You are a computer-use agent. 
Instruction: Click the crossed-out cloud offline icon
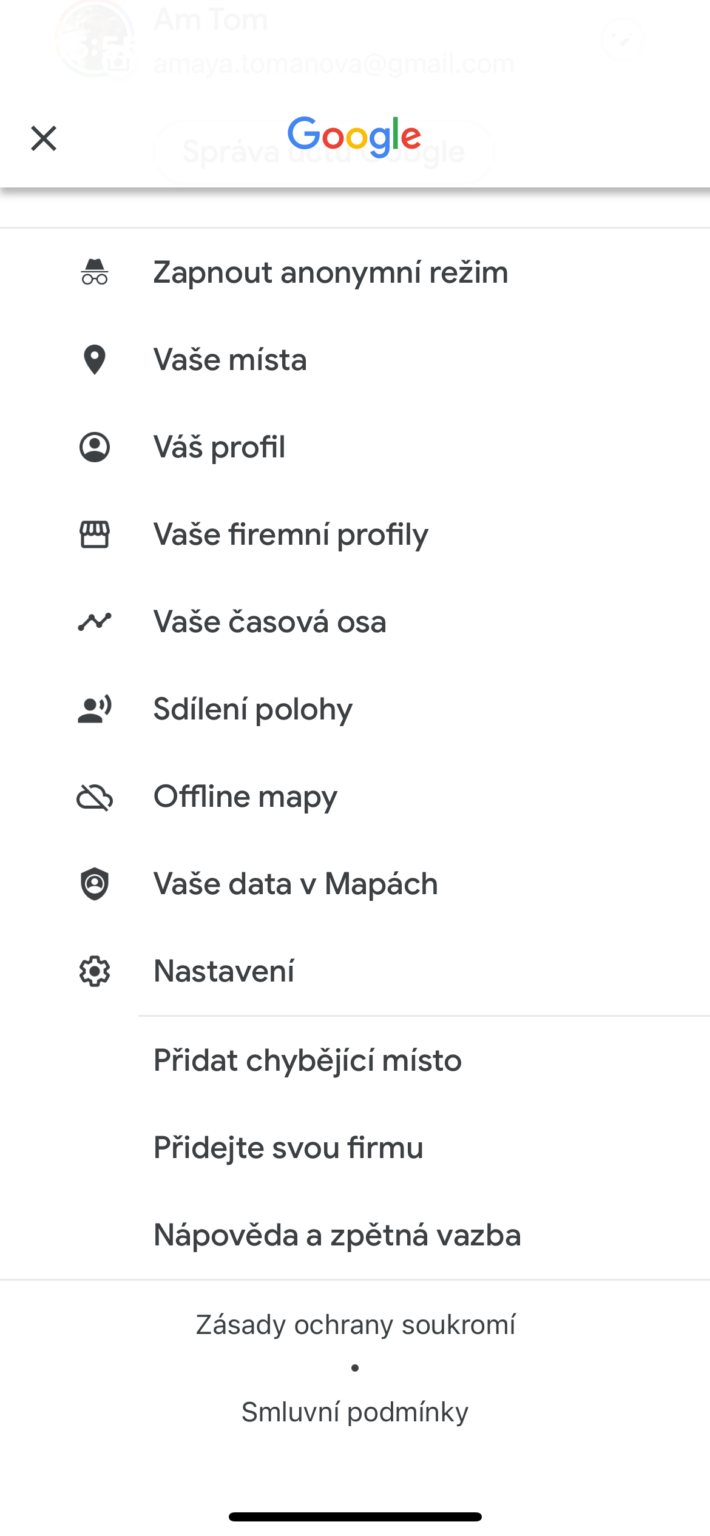(x=95, y=797)
